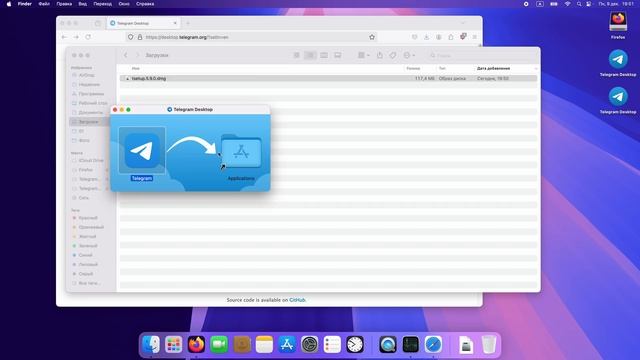
Task: Bookmark the page with the star icon
Action: (x=372, y=37)
